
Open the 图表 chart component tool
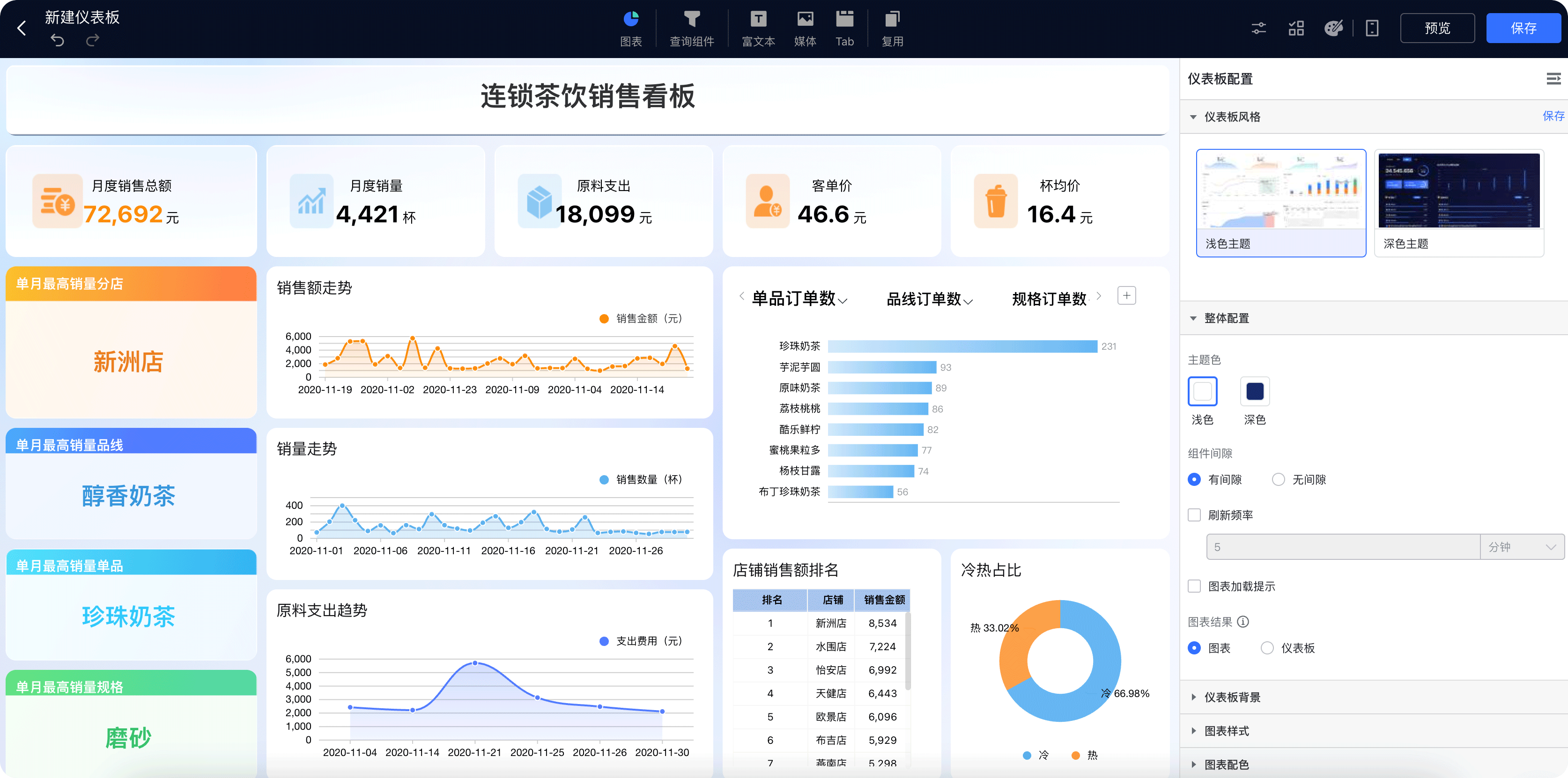click(x=630, y=28)
